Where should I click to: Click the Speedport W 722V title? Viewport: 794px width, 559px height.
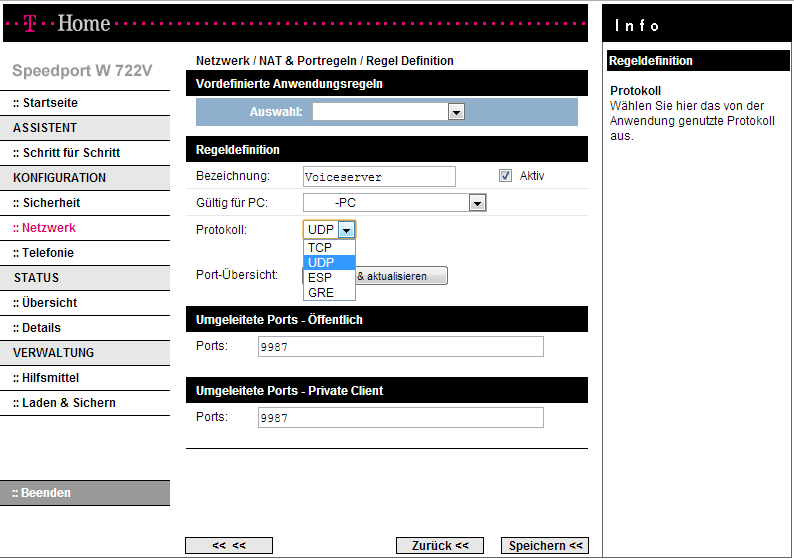pos(82,70)
